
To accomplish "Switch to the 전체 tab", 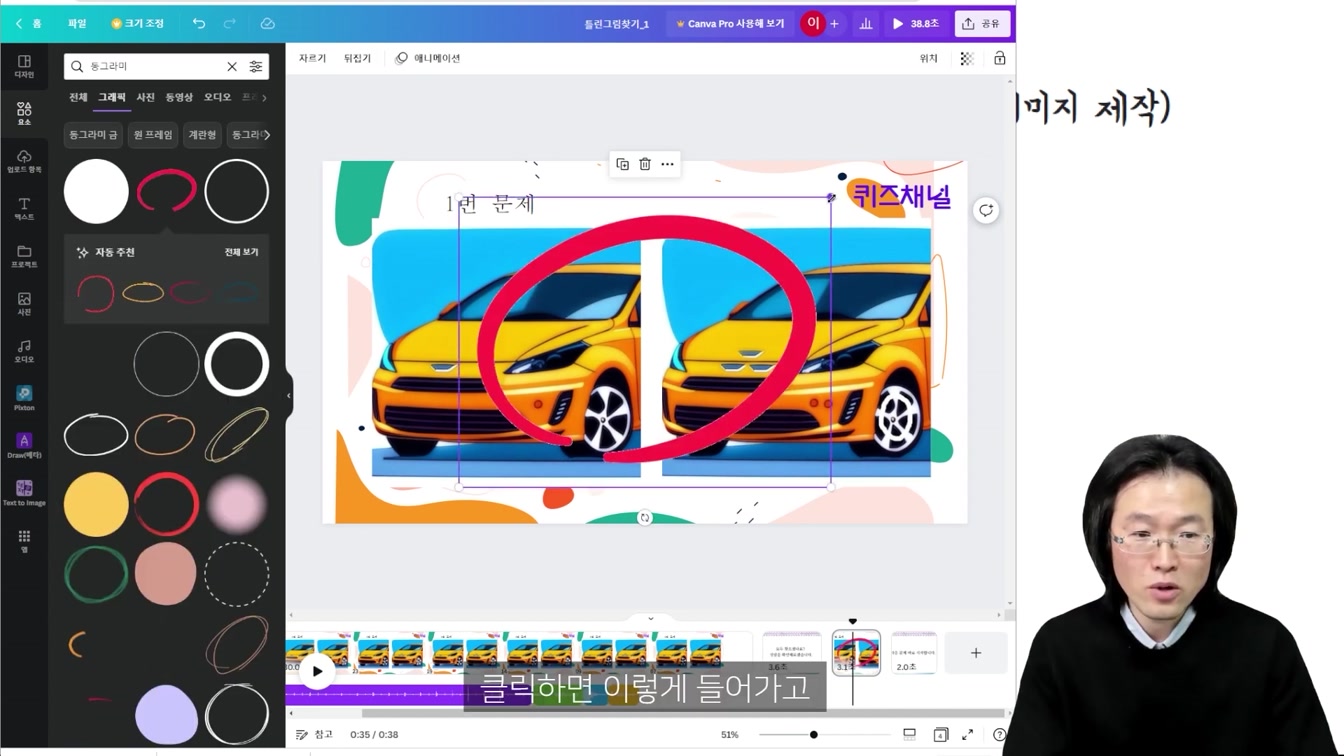I will (78, 97).
